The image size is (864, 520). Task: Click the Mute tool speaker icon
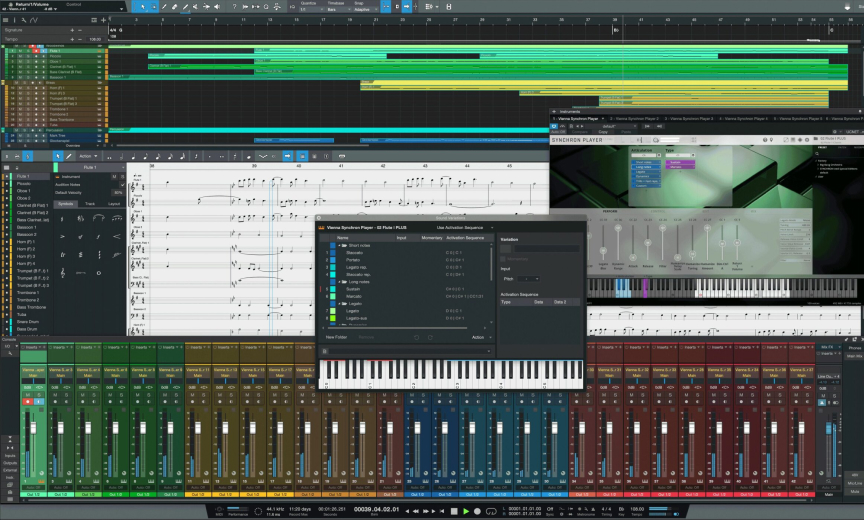click(x=217, y=7)
